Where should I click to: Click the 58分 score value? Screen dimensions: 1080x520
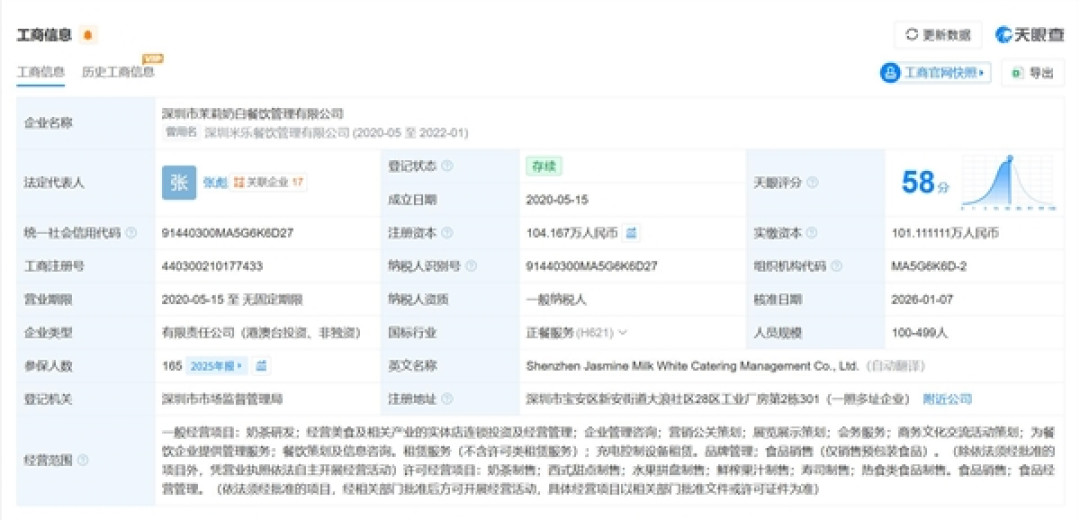[x=925, y=183]
